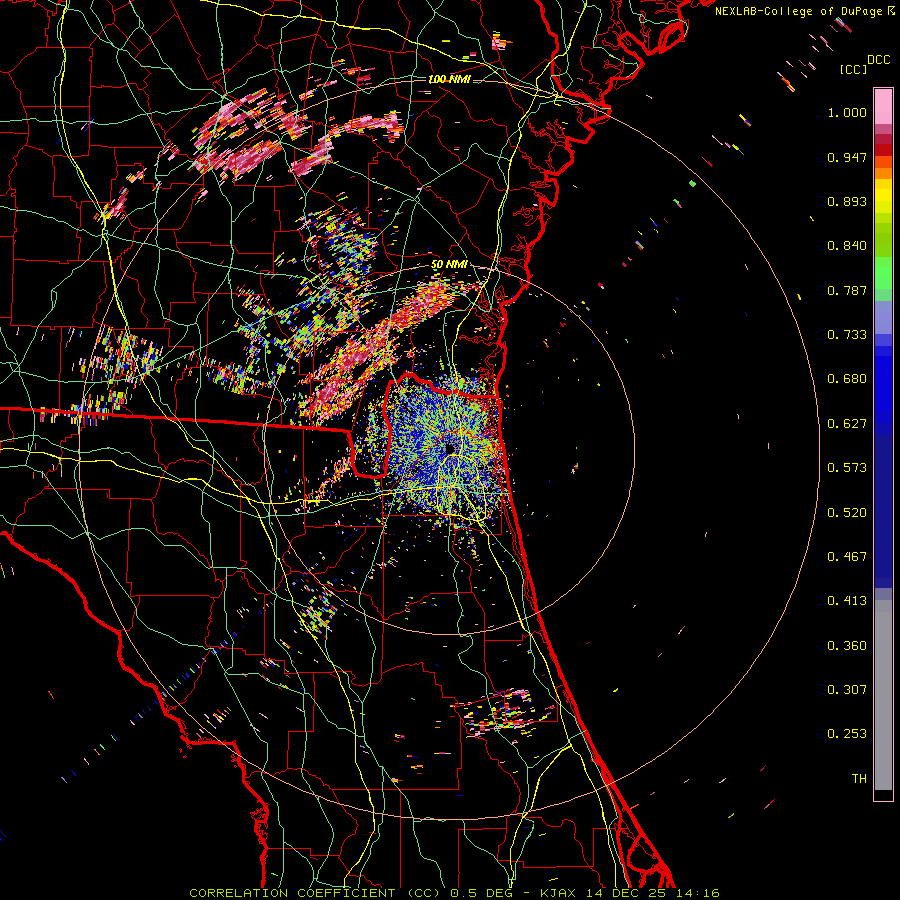The height and width of the screenshot is (900, 900).
Task: Click the 0.360 scale value
Action: (x=847, y=646)
